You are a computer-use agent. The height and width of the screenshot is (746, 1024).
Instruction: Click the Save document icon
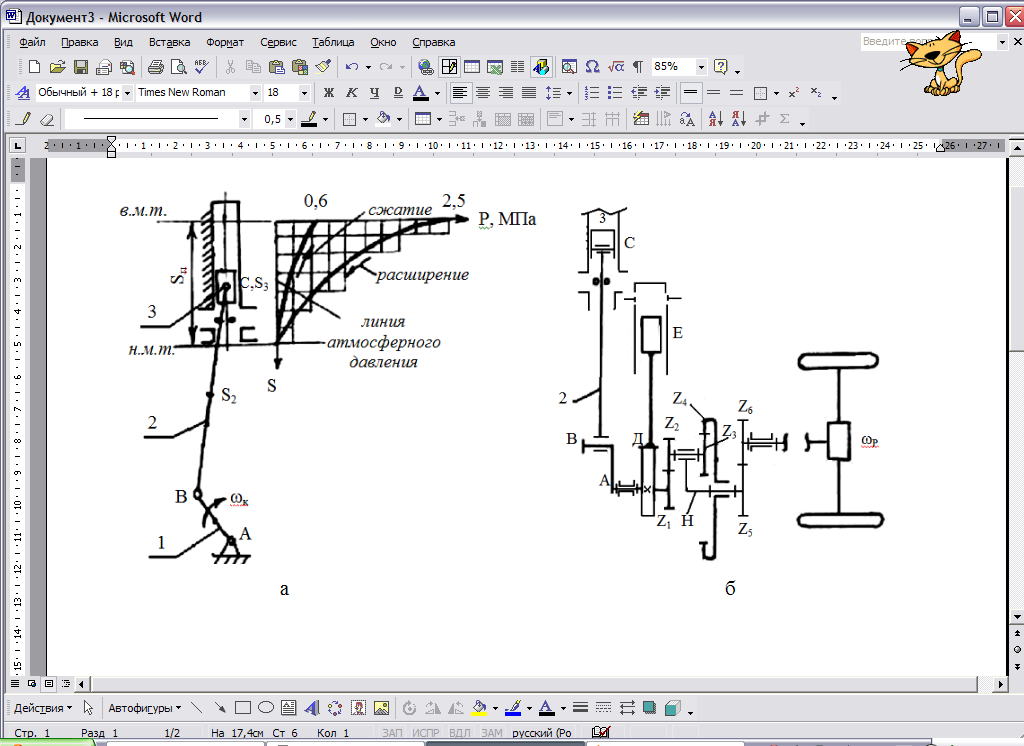[80, 67]
